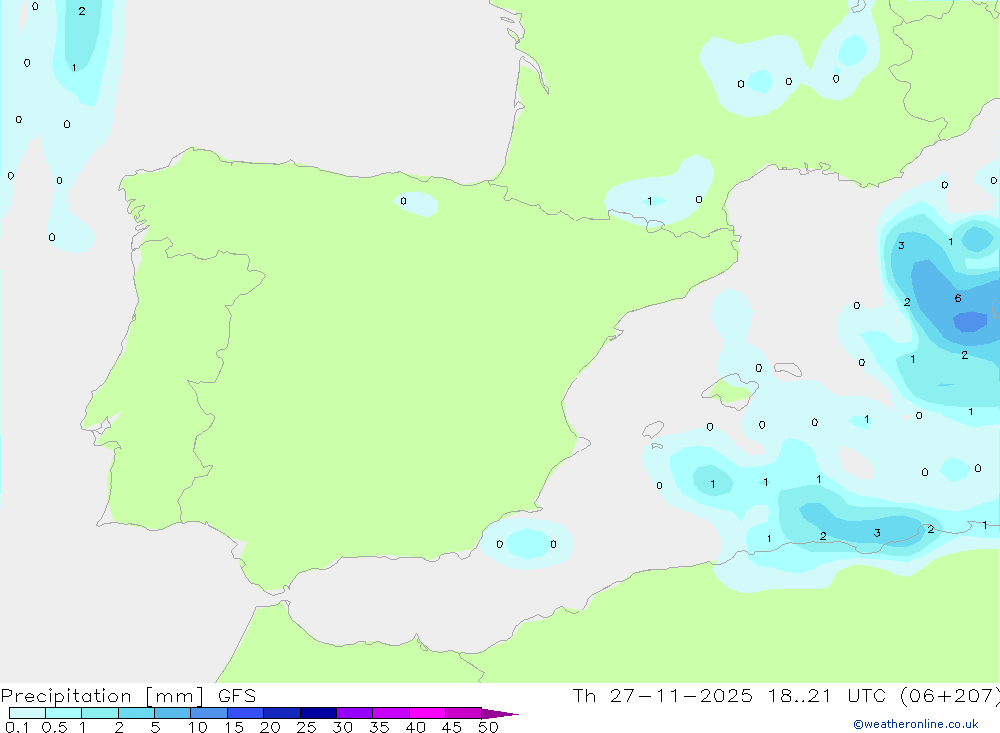Select the 2–5 mm legend color swatch
Screen dimensions: 1000x733
136,713
